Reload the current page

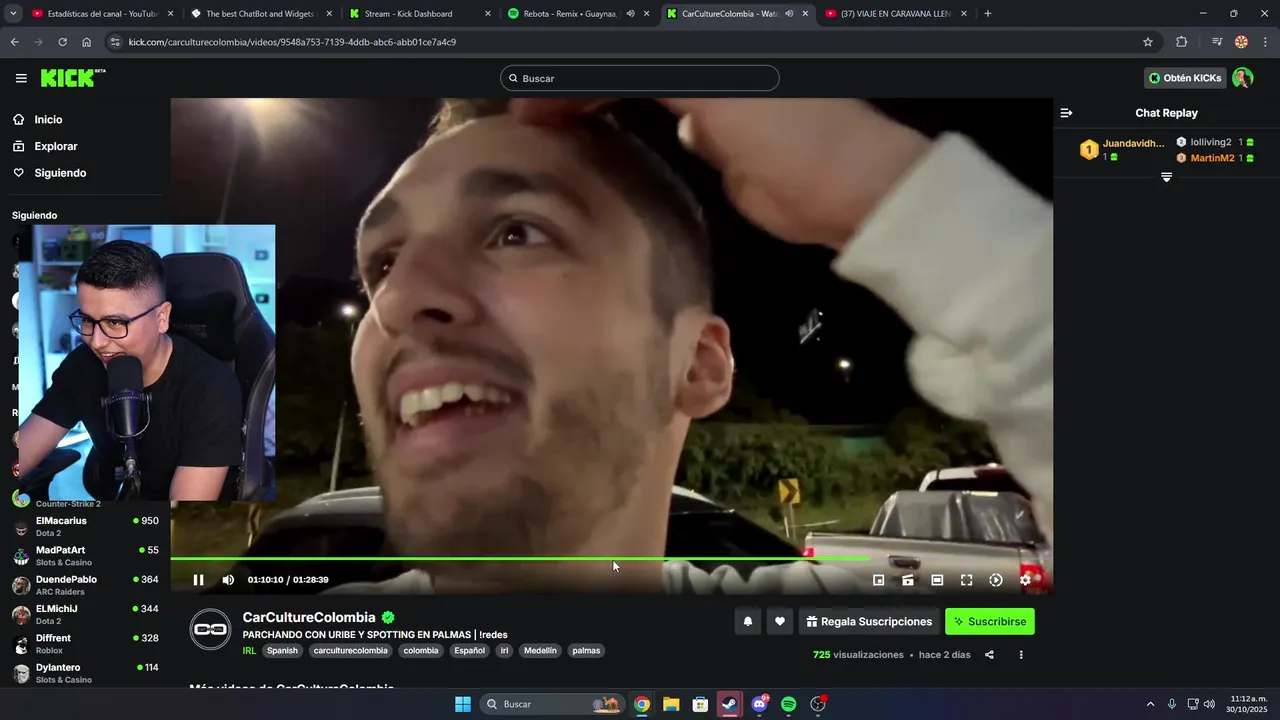pyautogui.click(x=62, y=42)
